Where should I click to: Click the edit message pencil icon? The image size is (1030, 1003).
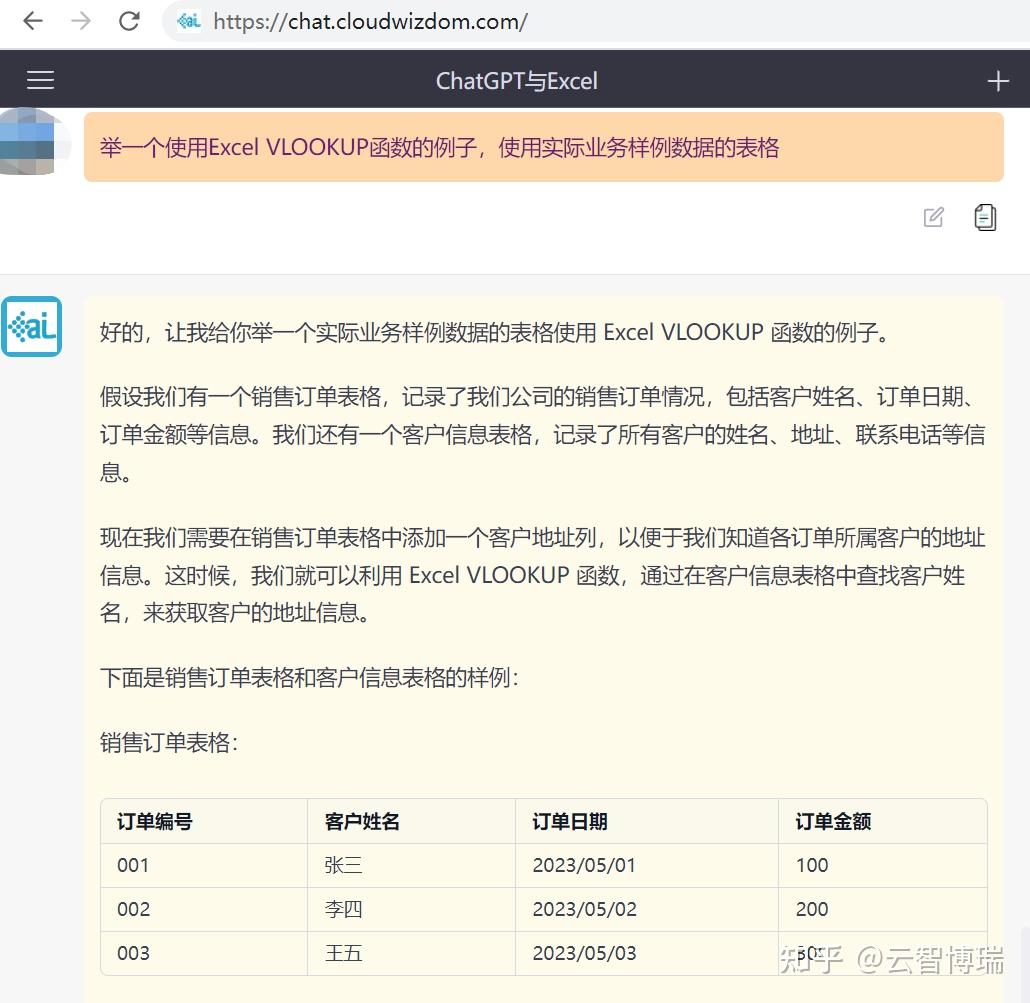point(933,217)
